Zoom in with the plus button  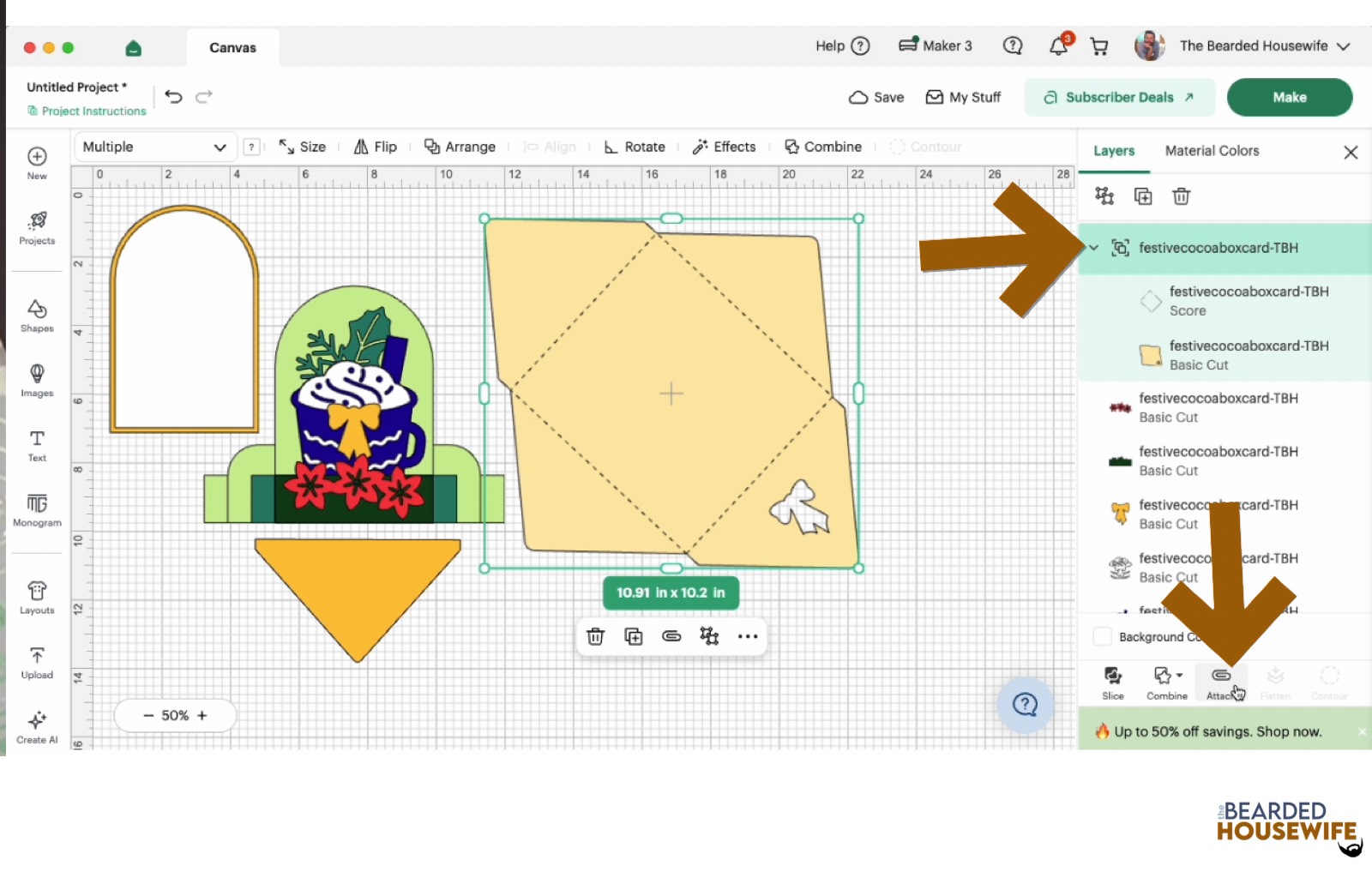pyautogui.click(x=202, y=715)
